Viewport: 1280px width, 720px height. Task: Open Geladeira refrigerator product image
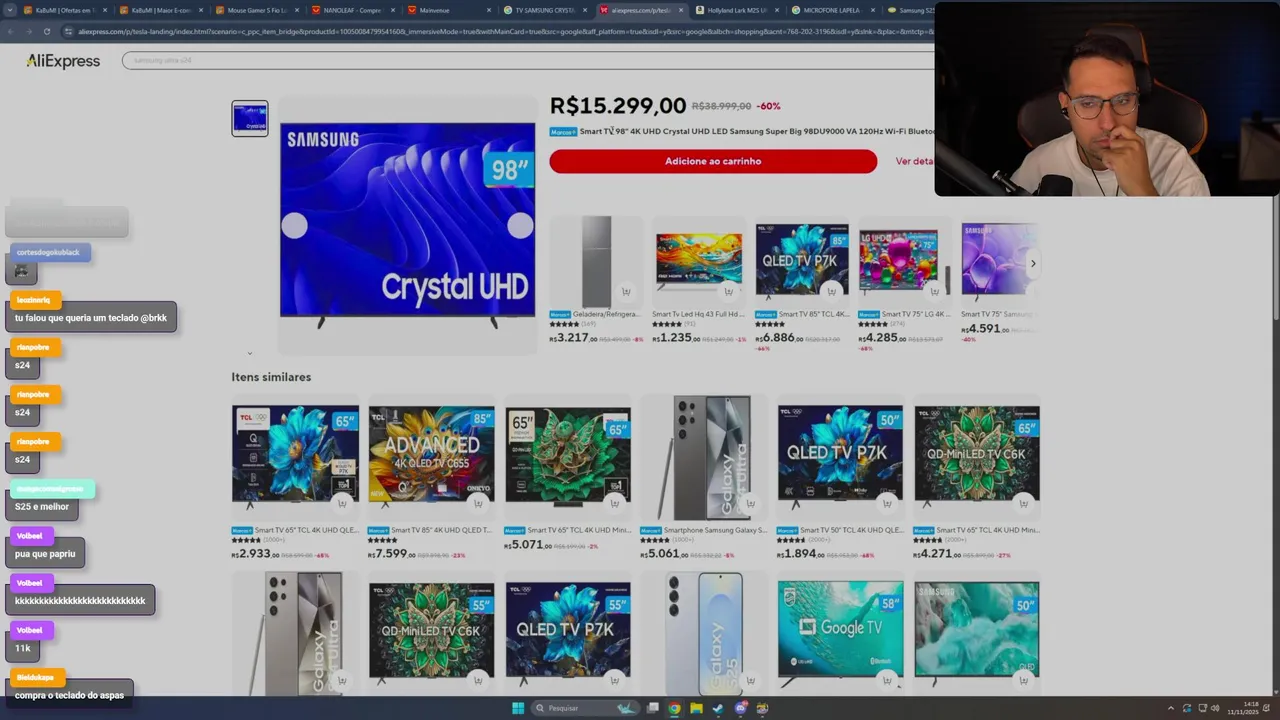[x=596, y=261]
